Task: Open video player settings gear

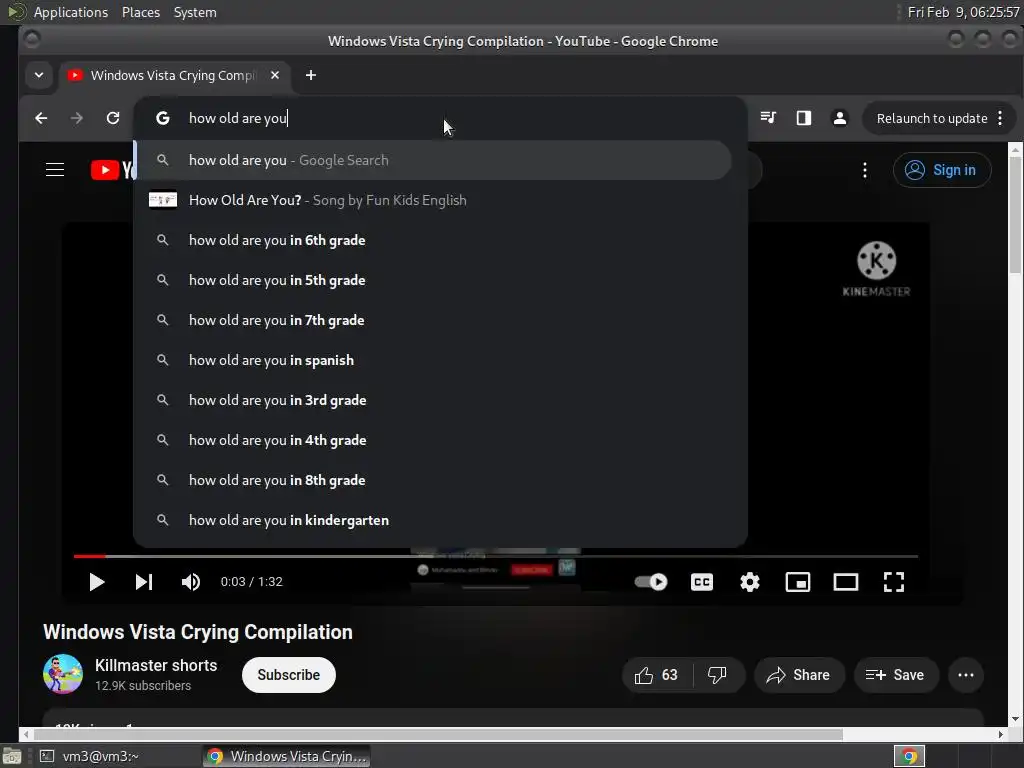Action: pyautogui.click(x=750, y=582)
